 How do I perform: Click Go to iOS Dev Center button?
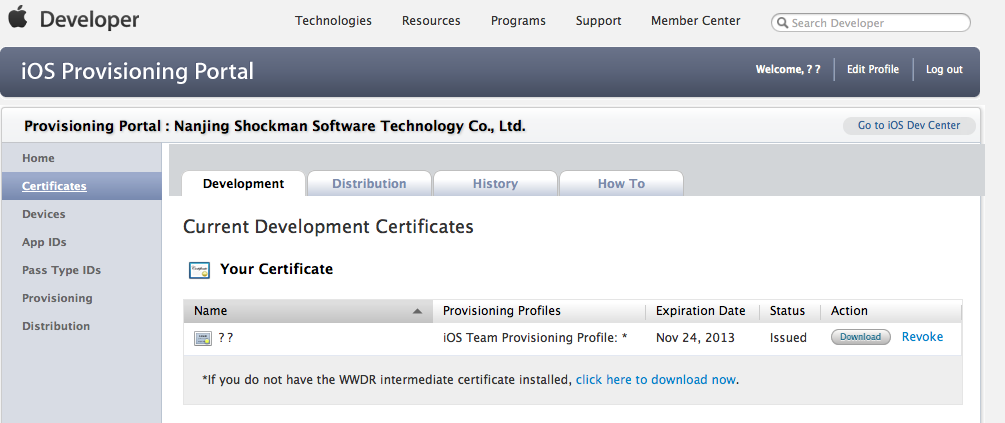click(x=909, y=126)
